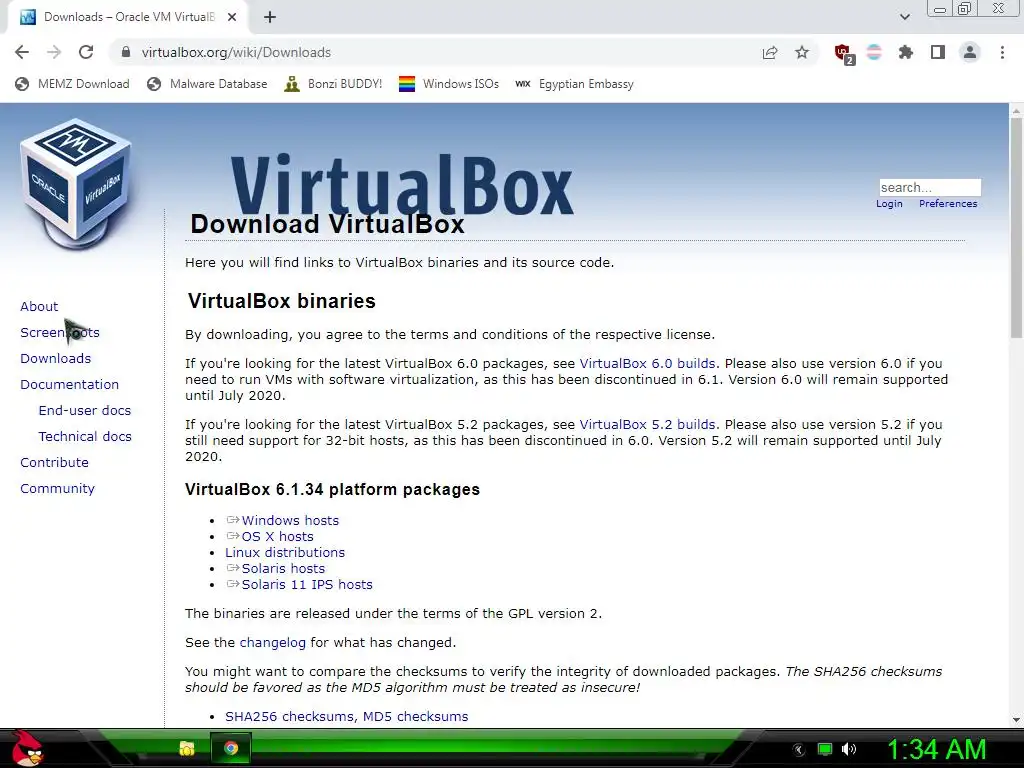Click the padlock site info icon

[126, 52]
